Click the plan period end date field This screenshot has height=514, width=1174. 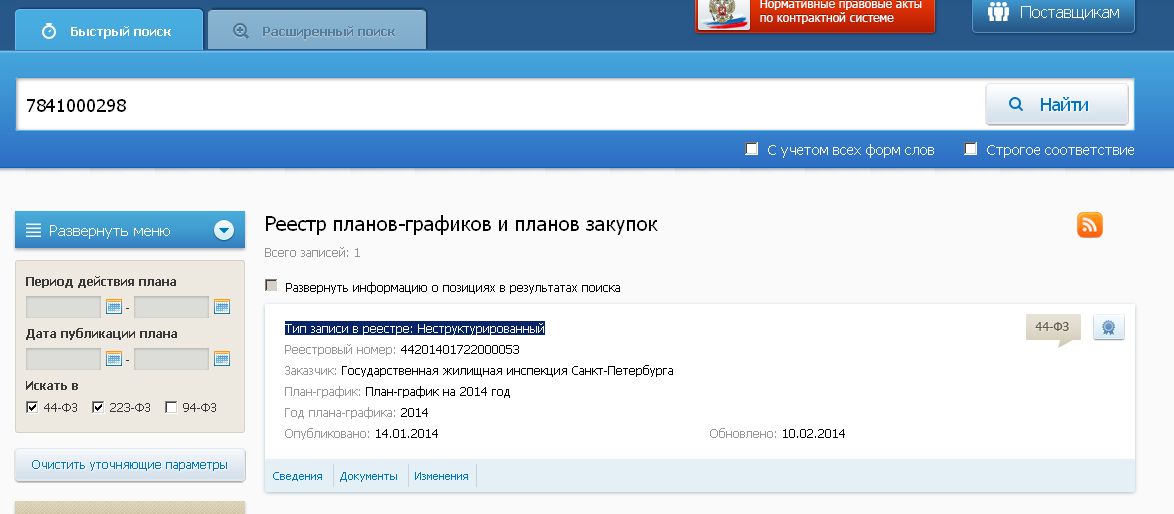(171, 307)
